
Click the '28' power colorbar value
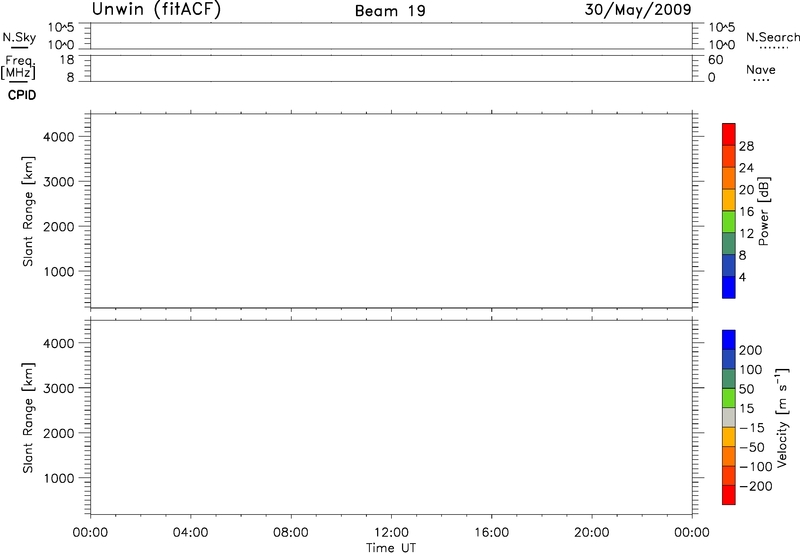tap(746, 146)
